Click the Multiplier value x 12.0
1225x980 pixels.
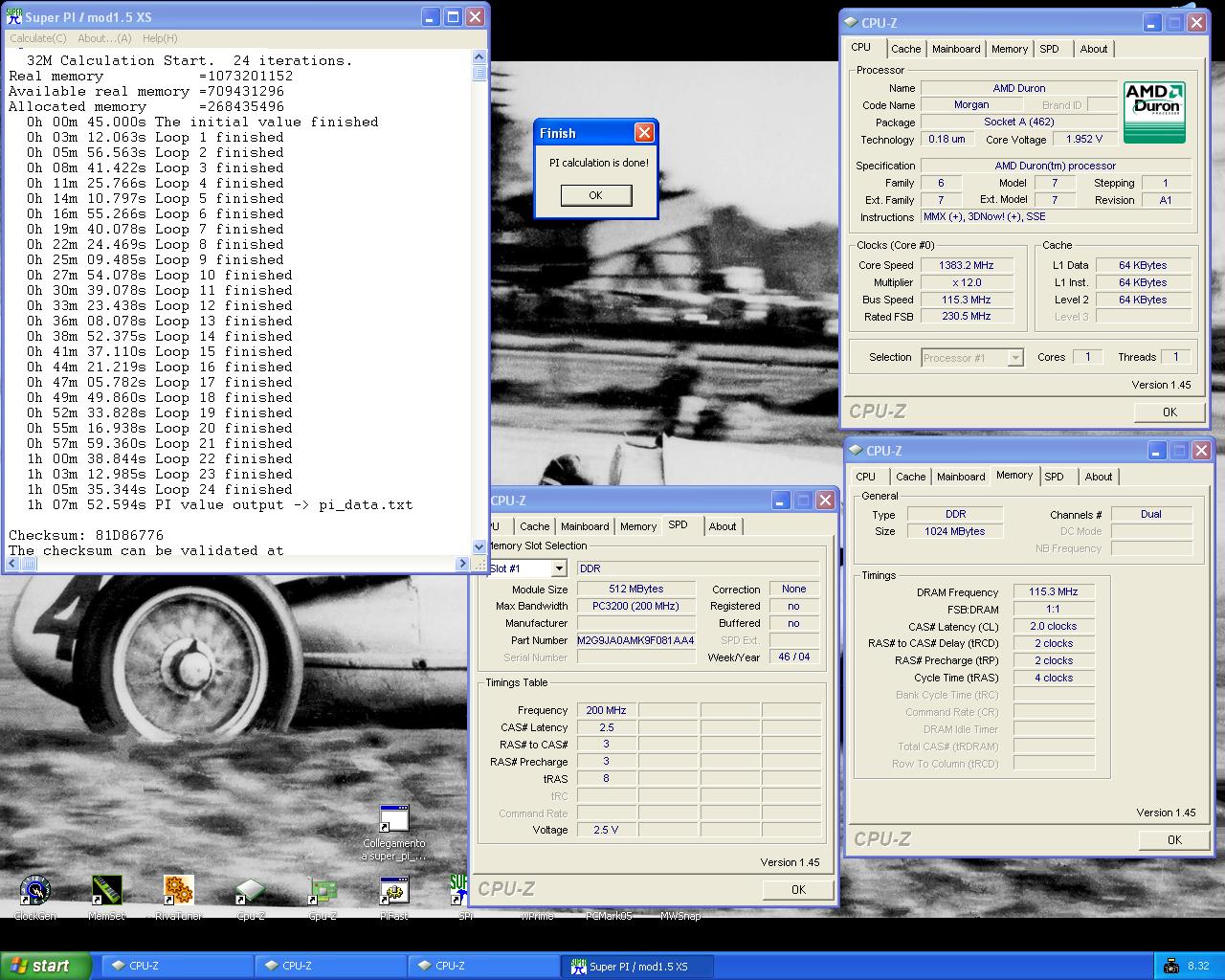(966, 282)
